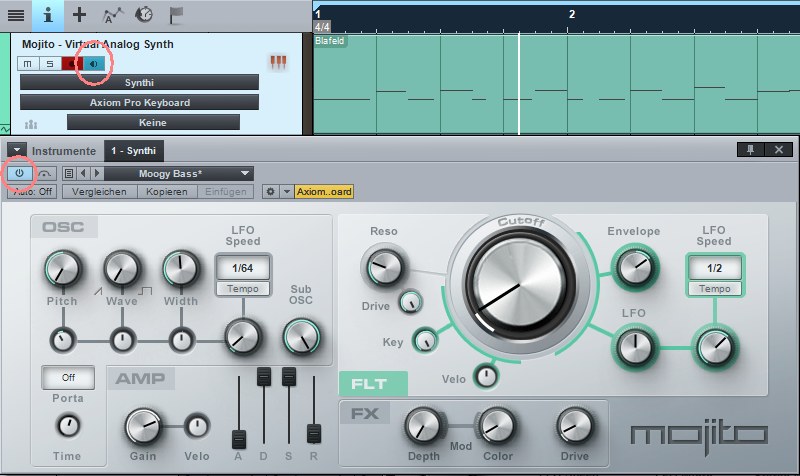
Task: Toggle the instrument power bypass button
Action: tap(19, 173)
